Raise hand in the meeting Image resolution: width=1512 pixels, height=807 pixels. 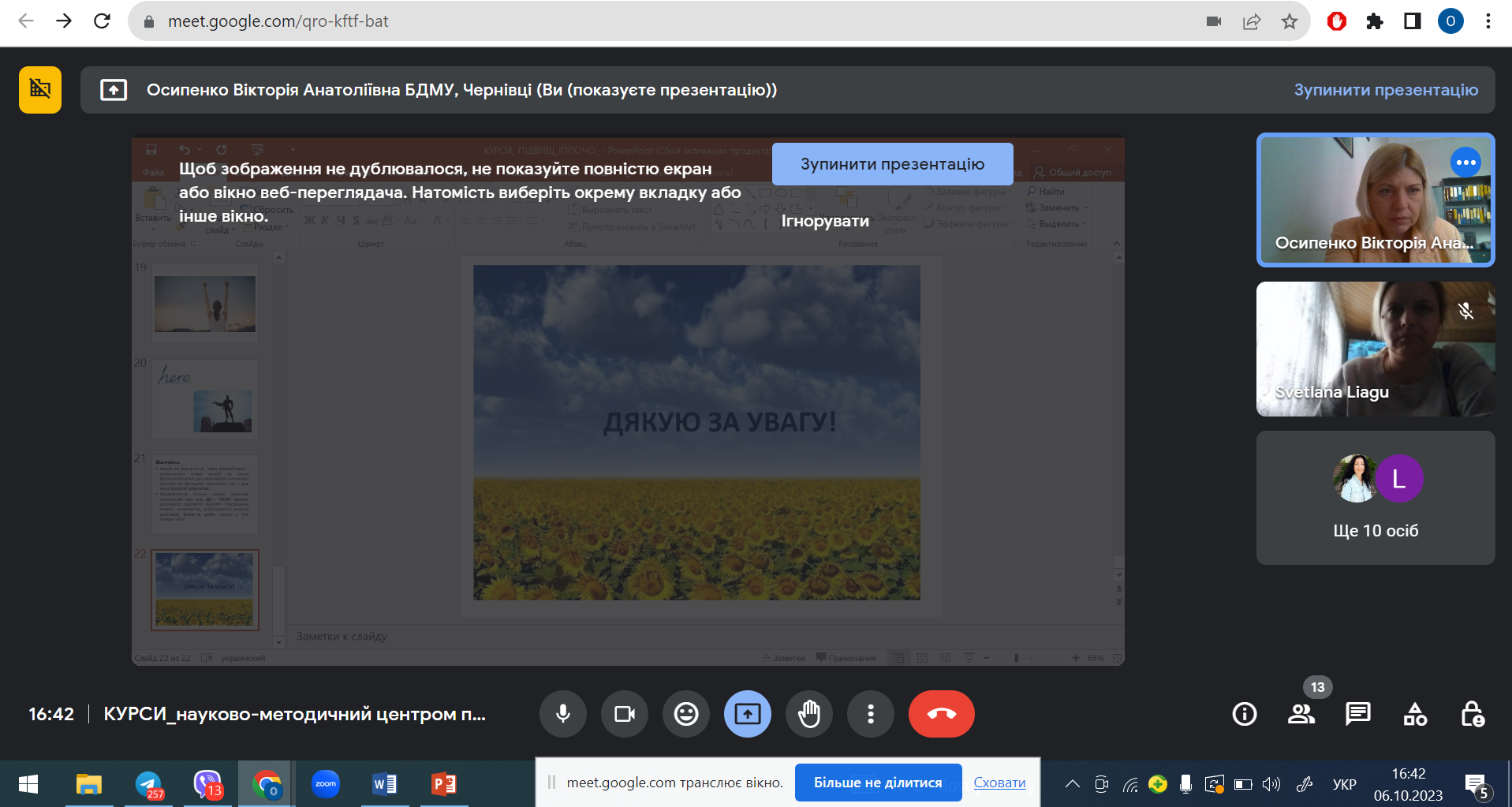[x=809, y=714]
